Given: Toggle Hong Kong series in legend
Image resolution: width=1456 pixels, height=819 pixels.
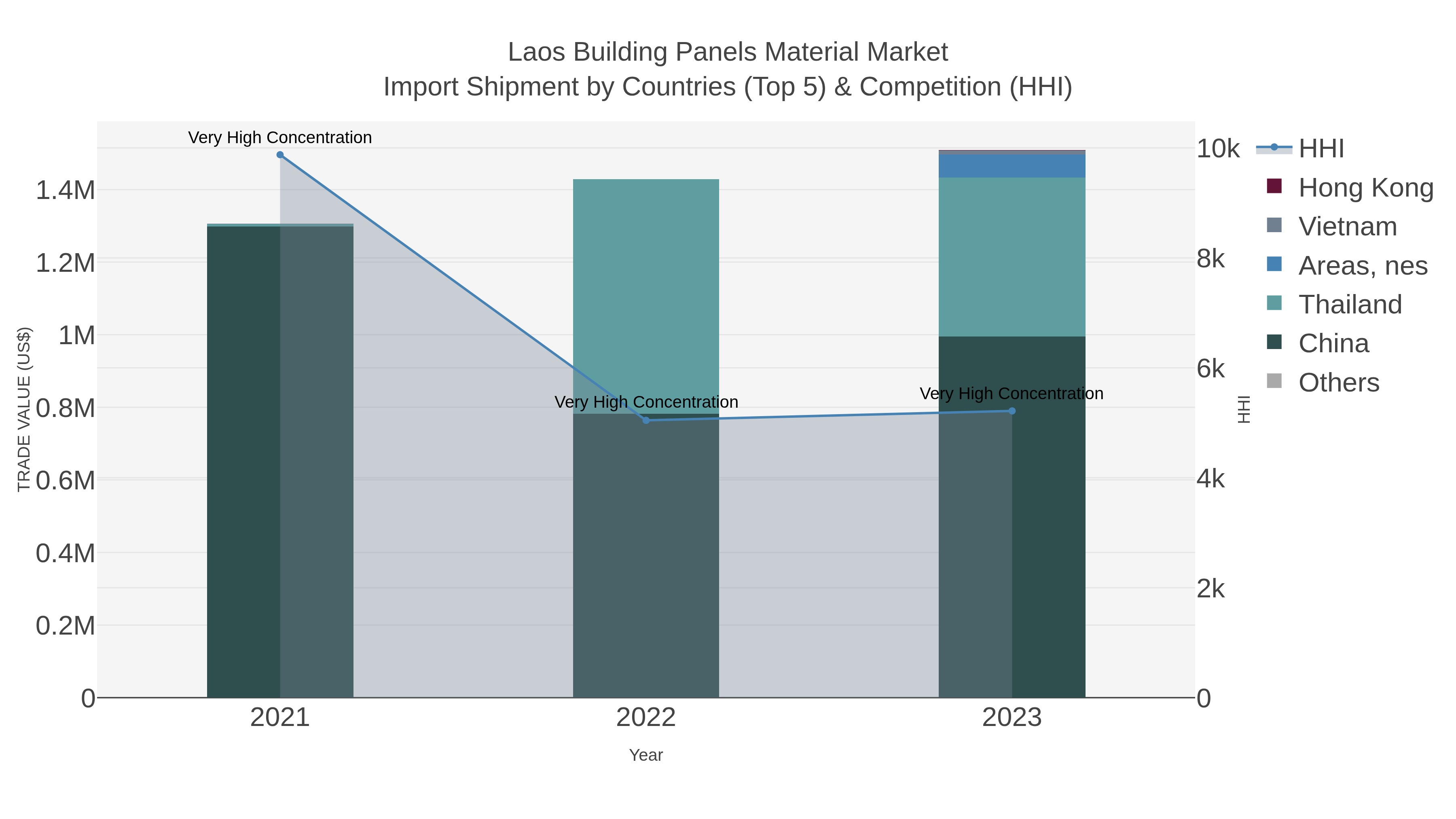Looking at the screenshot, I should [x=1350, y=188].
